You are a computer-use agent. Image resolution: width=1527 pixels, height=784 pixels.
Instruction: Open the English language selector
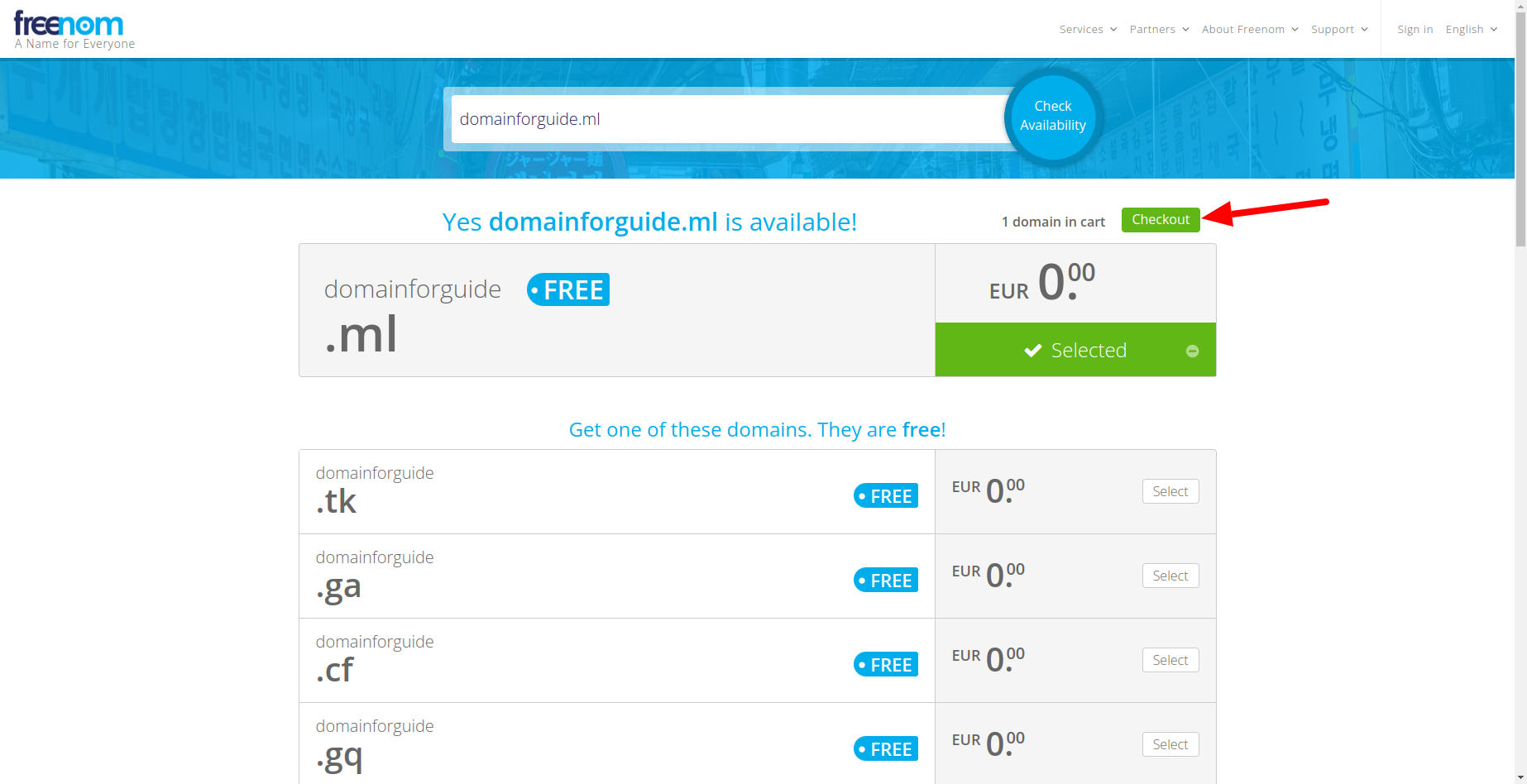coord(1471,29)
